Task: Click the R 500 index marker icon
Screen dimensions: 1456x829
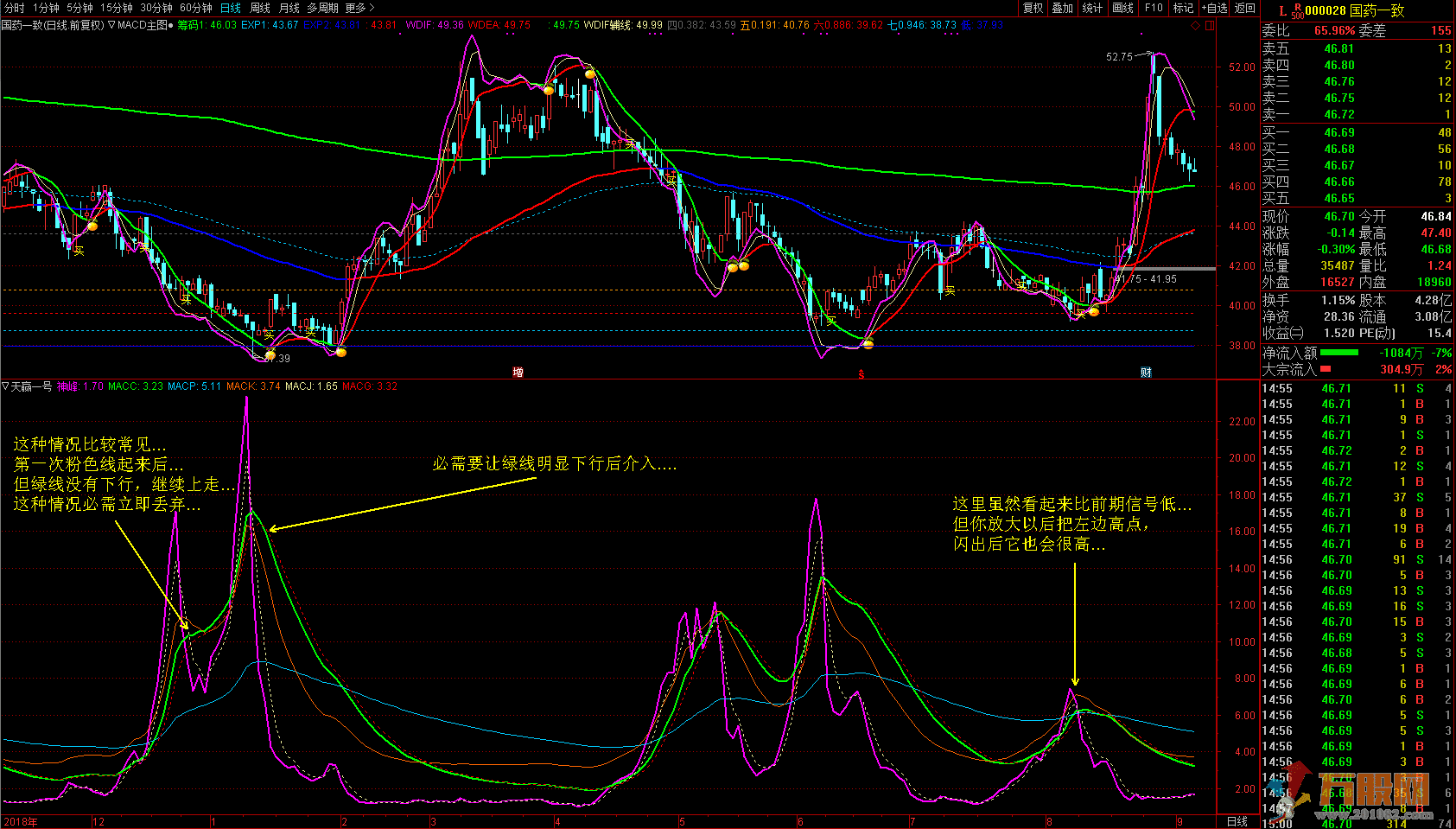Action: coord(1298,10)
